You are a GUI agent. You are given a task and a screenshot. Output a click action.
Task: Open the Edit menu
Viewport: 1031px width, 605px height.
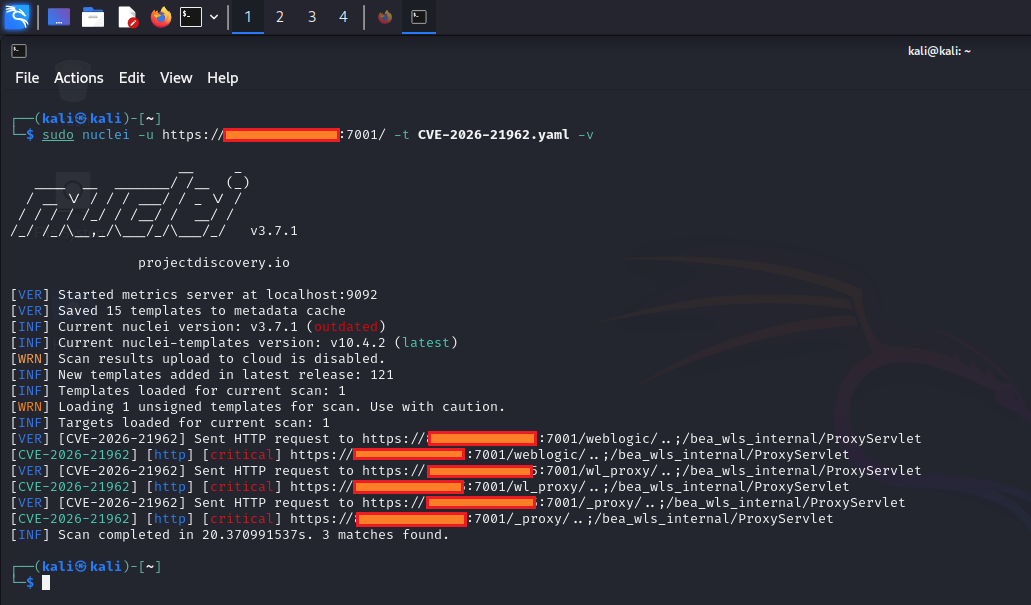[x=131, y=77]
